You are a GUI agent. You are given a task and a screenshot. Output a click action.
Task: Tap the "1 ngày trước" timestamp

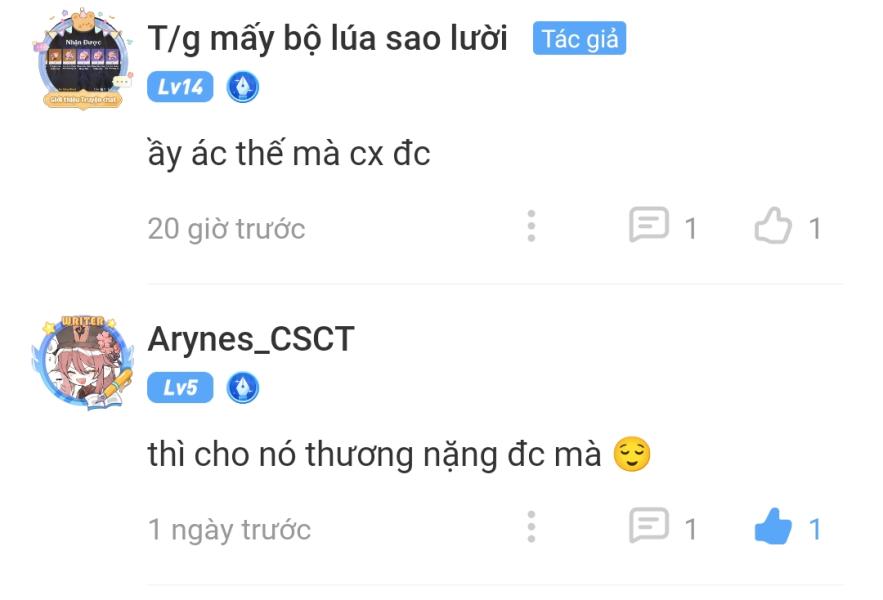click(229, 530)
